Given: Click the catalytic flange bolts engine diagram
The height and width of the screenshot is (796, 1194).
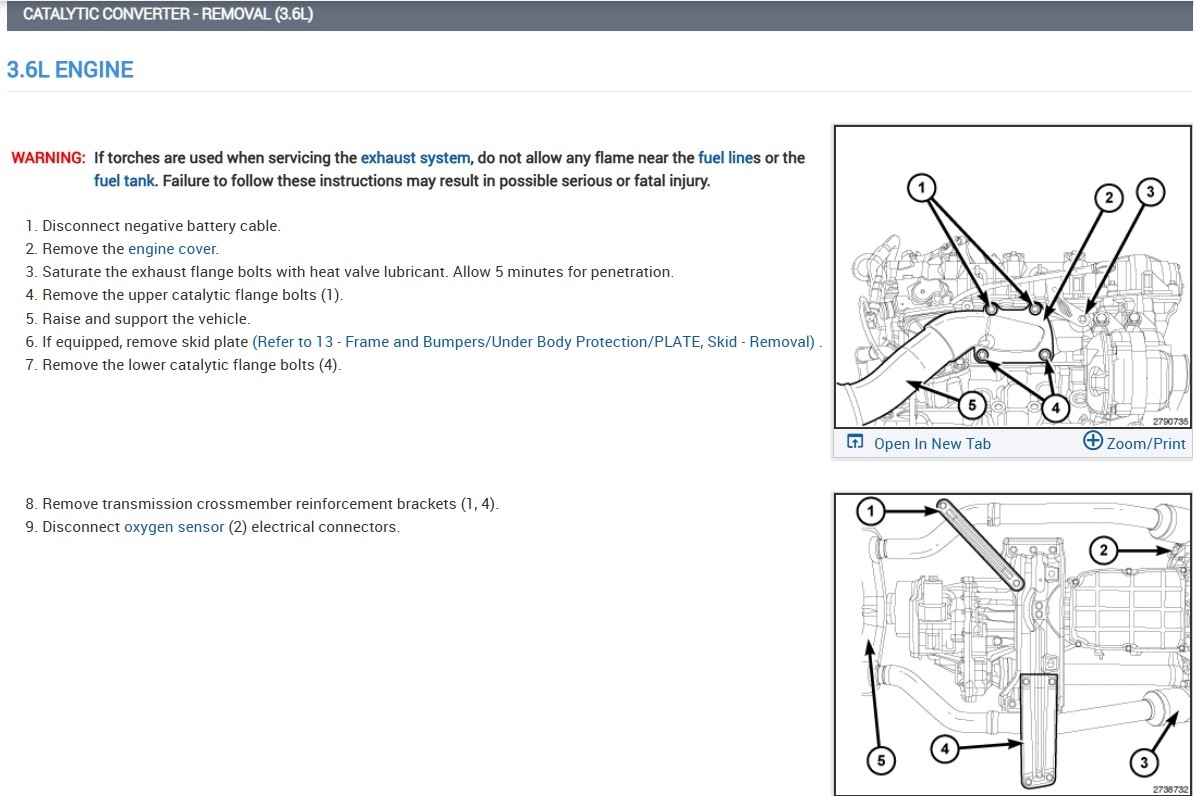Looking at the screenshot, I should [1012, 277].
